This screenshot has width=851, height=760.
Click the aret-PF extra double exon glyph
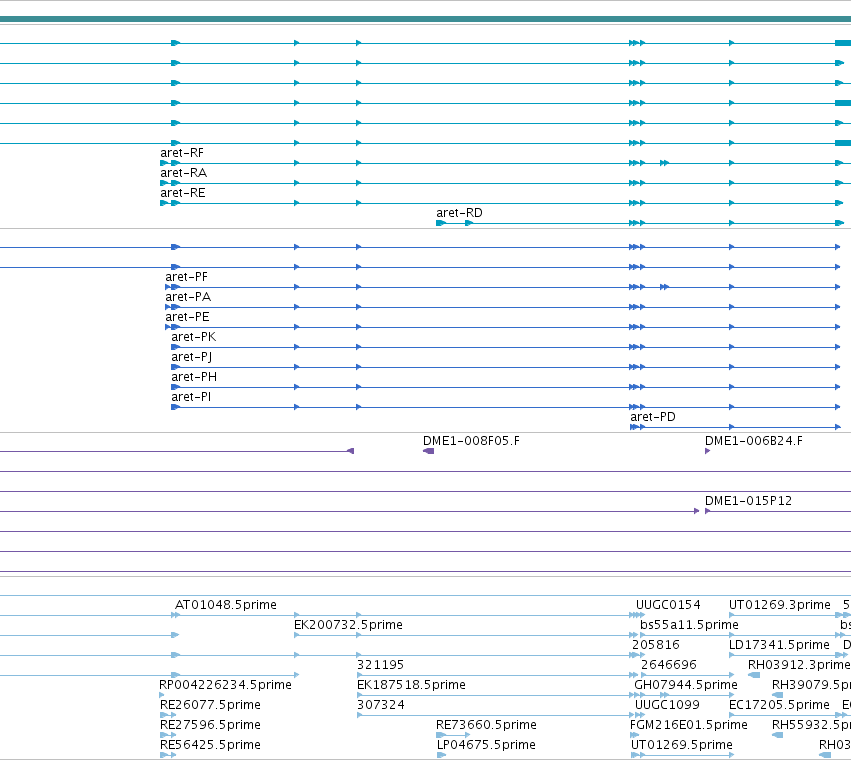coord(664,287)
